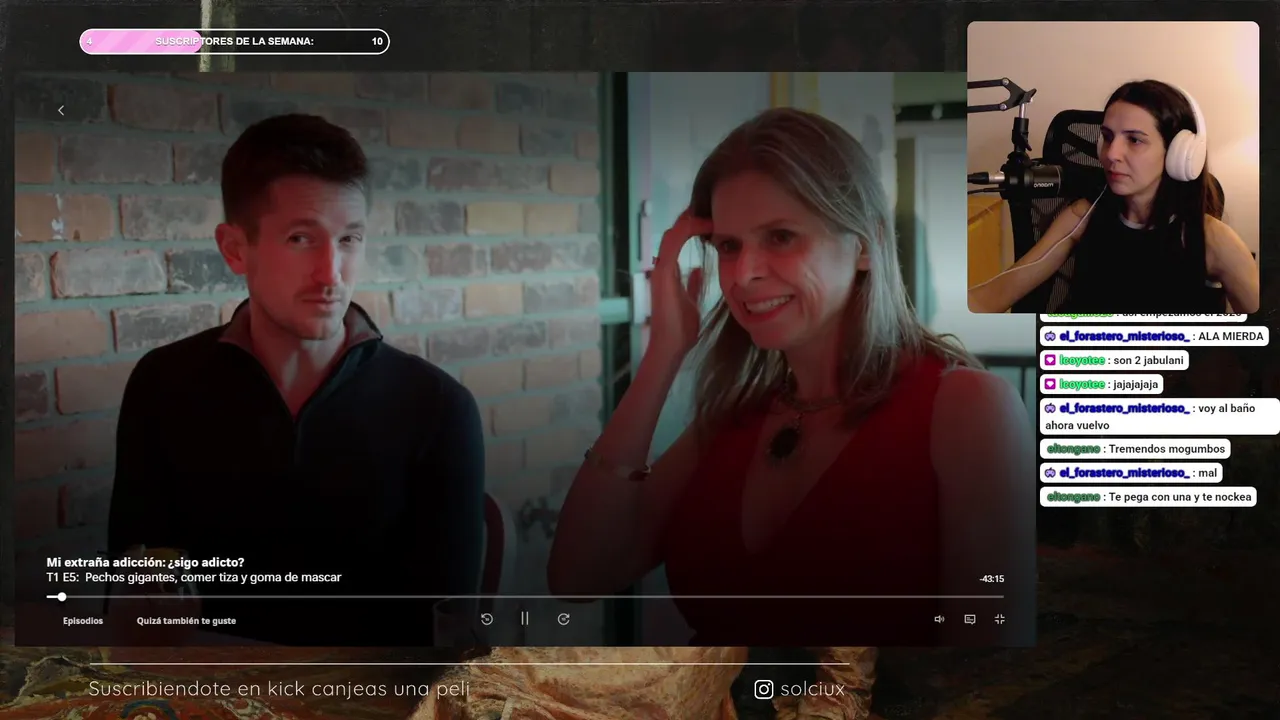Click webcam overlay of the streamer
1280x720 pixels.
coord(1113,167)
